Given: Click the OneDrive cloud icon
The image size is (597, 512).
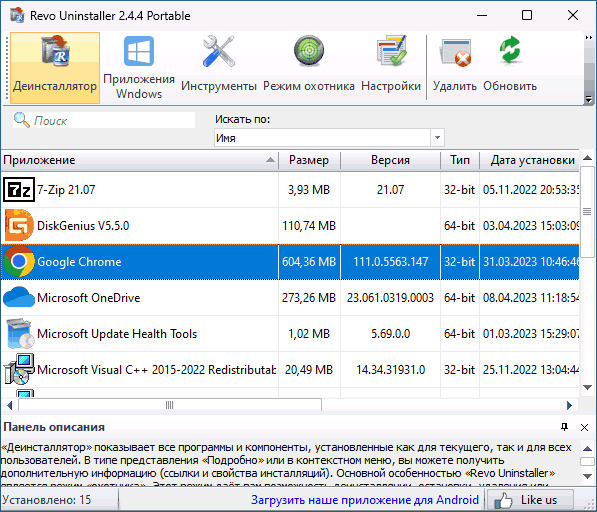Looking at the screenshot, I should coord(19,297).
